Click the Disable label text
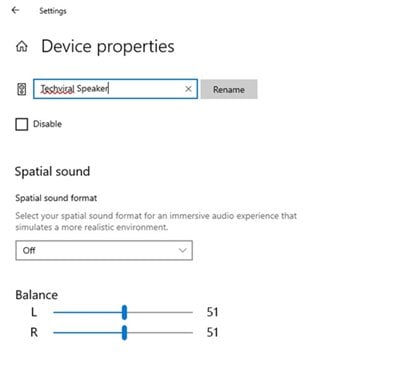Viewport: 400px width, 387px height. tap(47, 124)
